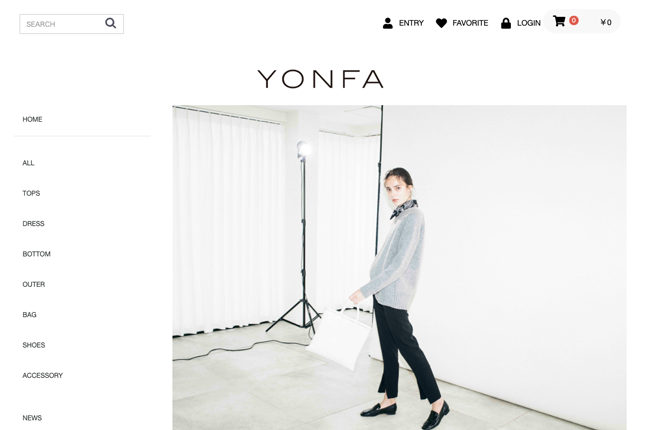Click the YONFA logo

[x=320, y=79]
